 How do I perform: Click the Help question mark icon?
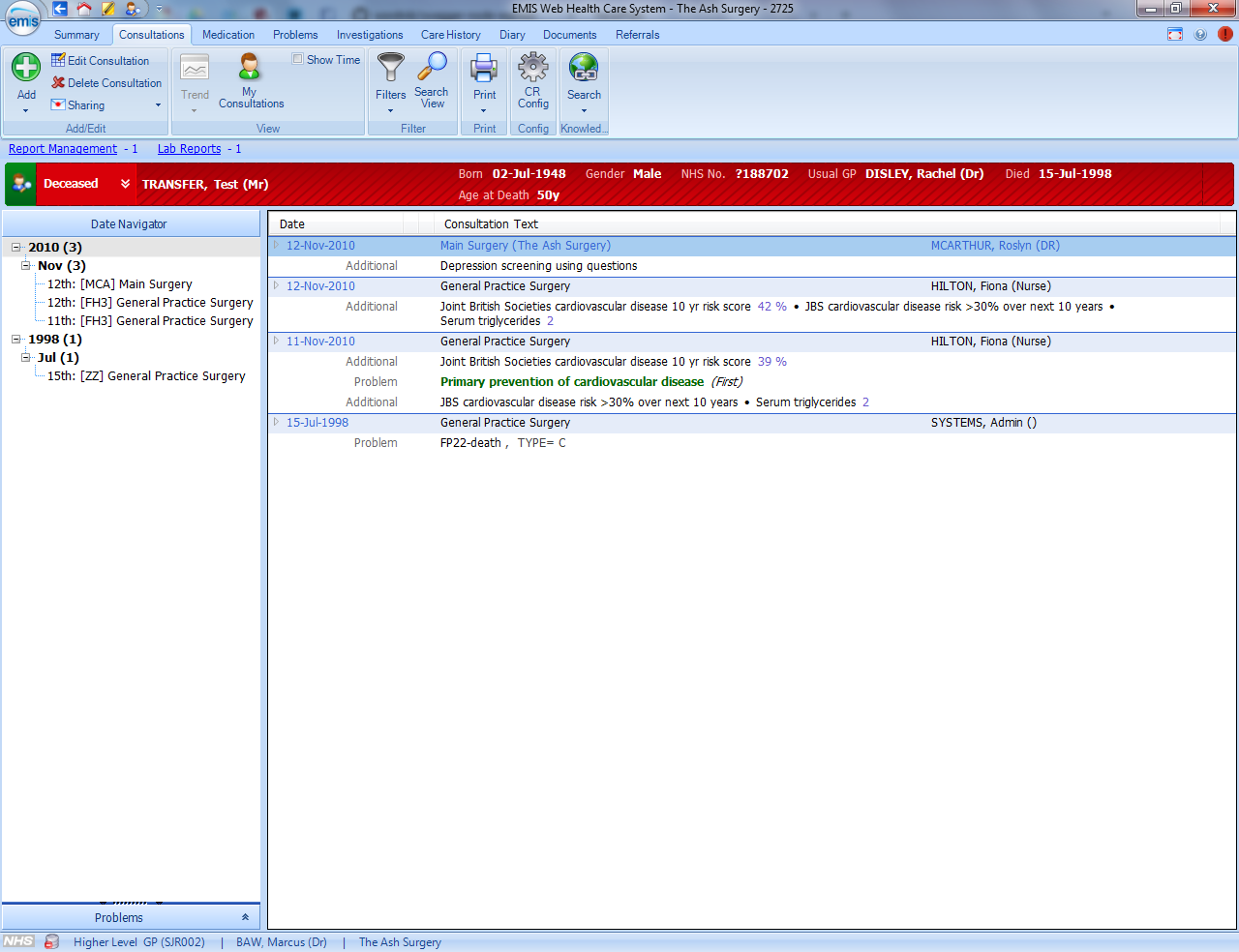pos(1200,35)
